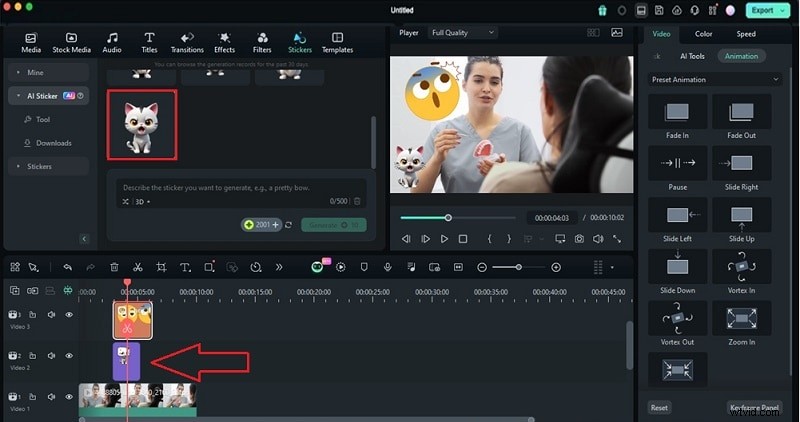Image resolution: width=800 pixels, height=422 pixels.
Task: Open the AI Tools sub-tab
Action: pos(692,56)
